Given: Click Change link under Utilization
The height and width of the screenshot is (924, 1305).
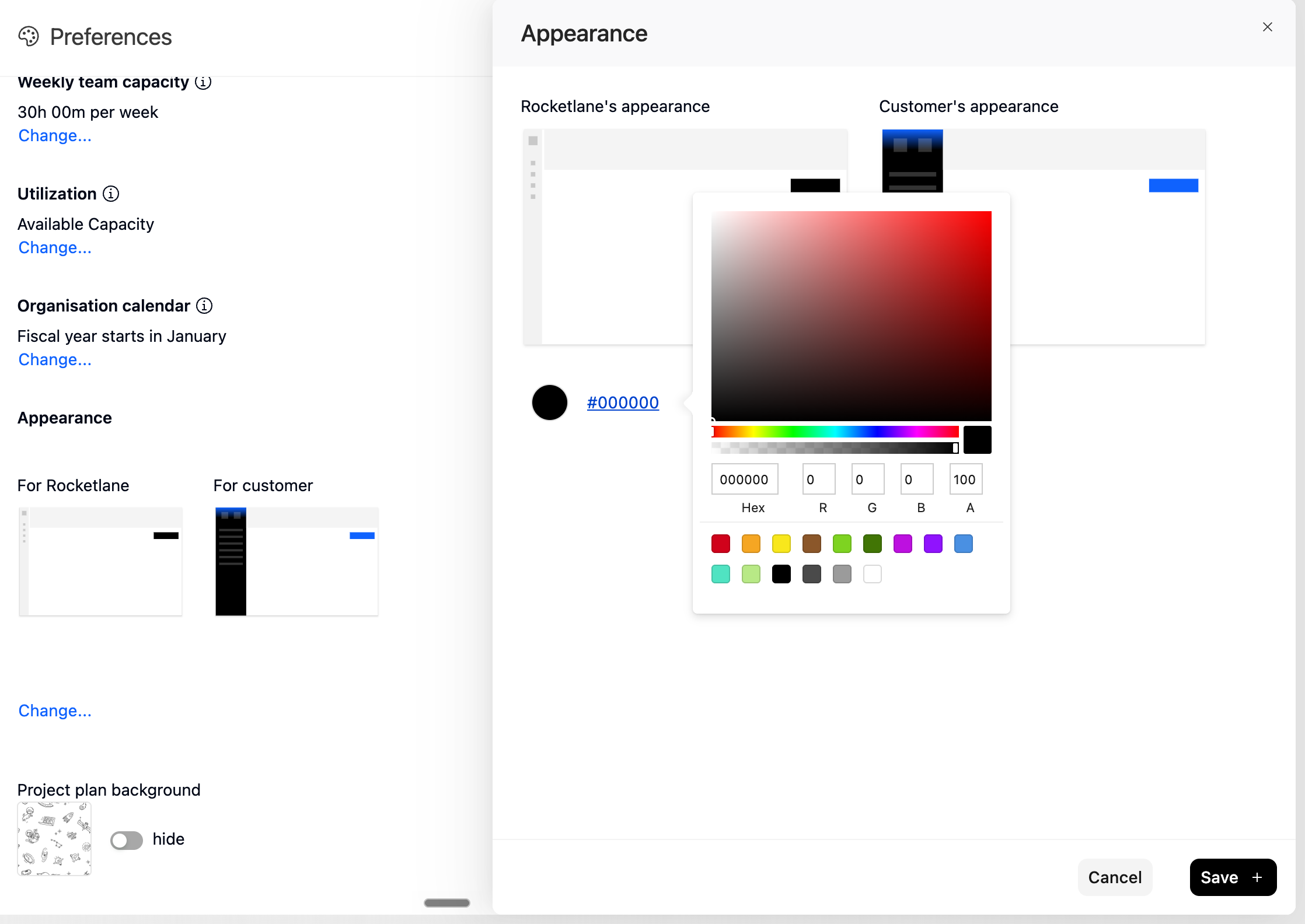Looking at the screenshot, I should tap(55, 247).
